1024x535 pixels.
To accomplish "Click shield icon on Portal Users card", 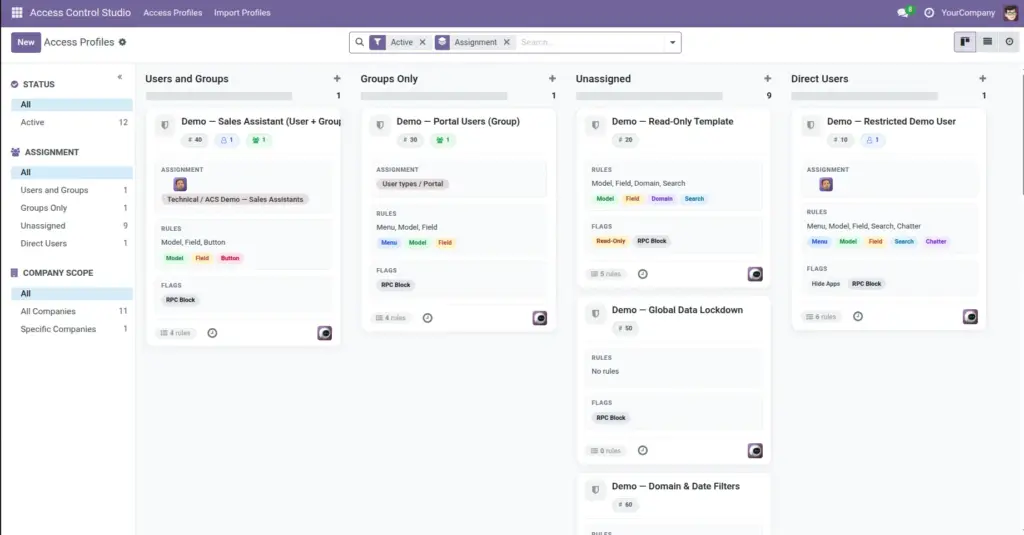I will pyautogui.click(x=380, y=125).
